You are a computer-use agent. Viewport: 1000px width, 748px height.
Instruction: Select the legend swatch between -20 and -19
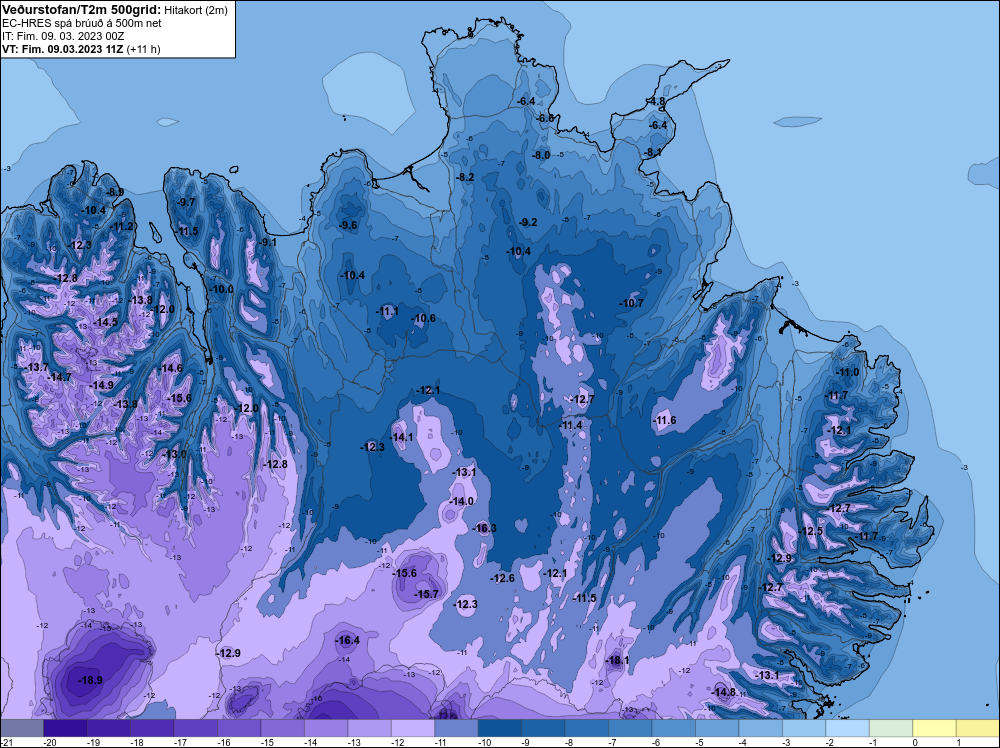click(x=65, y=728)
